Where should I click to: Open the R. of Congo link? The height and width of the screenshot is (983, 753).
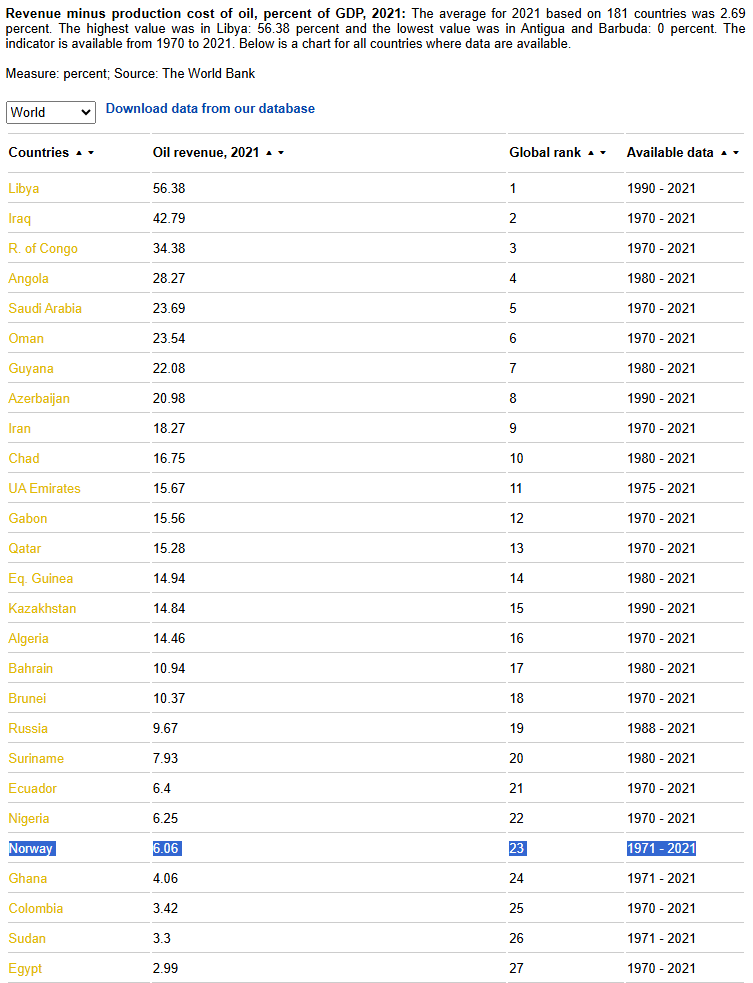click(43, 249)
